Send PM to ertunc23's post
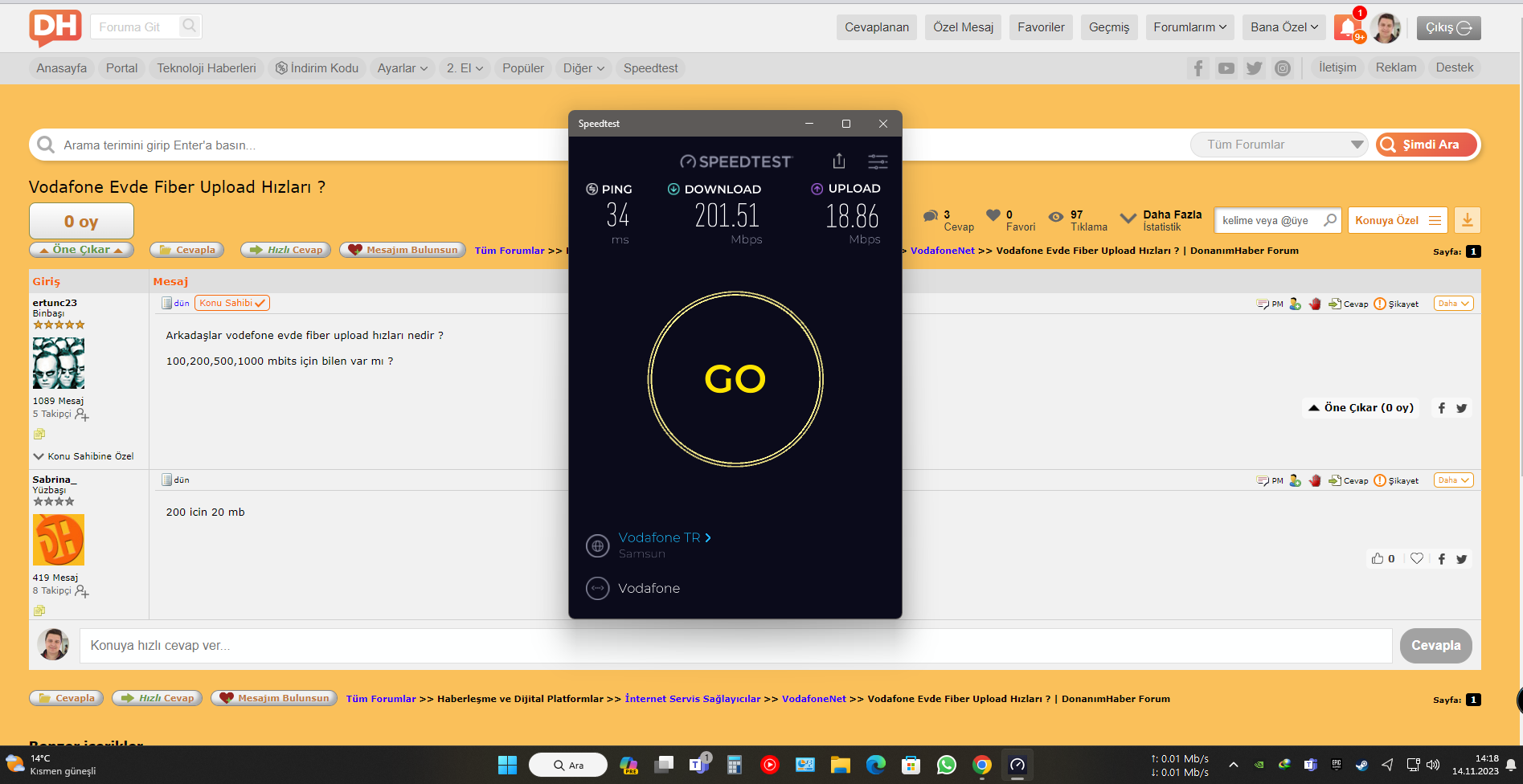The height and width of the screenshot is (784, 1523). tap(1270, 304)
